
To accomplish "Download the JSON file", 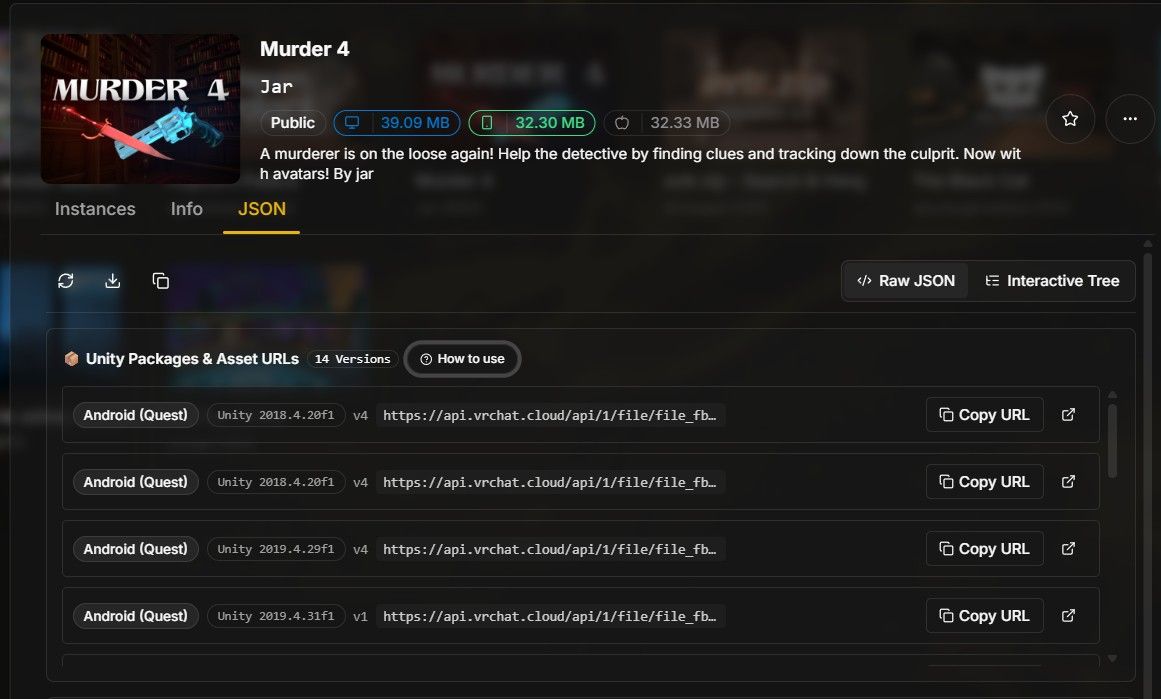I will [x=113, y=281].
